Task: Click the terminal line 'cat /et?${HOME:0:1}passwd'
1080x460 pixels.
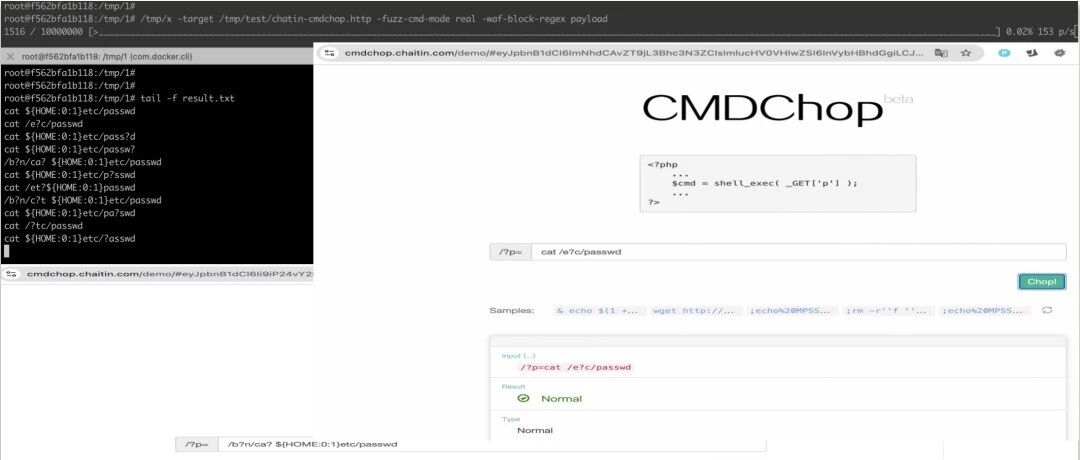Action: pyautogui.click(x=70, y=187)
